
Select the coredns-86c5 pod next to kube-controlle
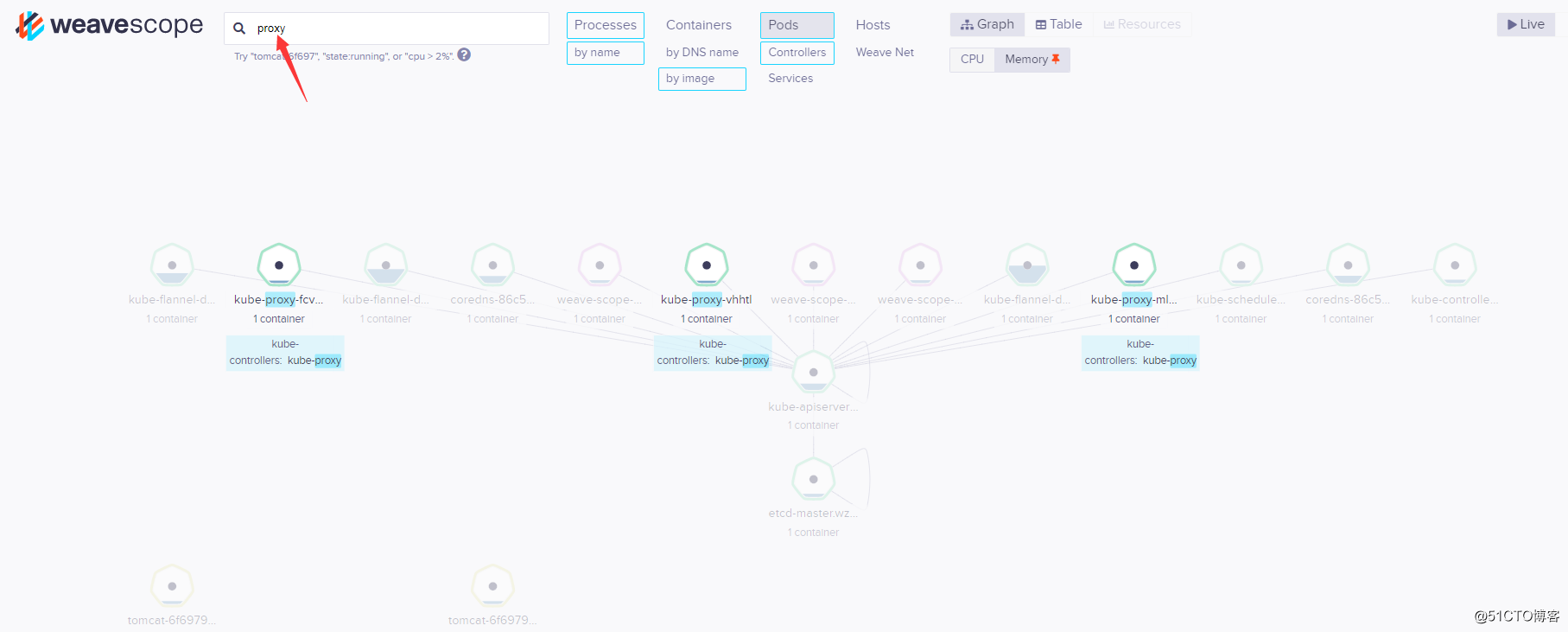[x=1348, y=265]
